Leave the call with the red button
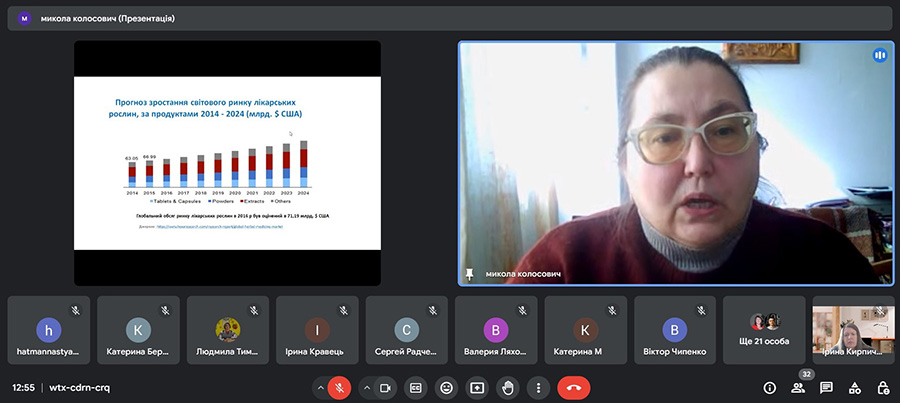900x403 pixels. tap(573, 387)
